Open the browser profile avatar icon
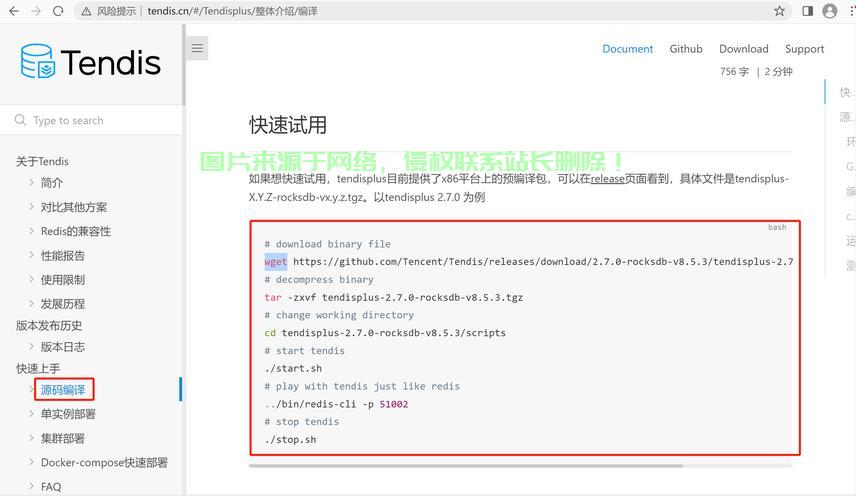Image resolution: width=856 pixels, height=500 pixels. 830,11
